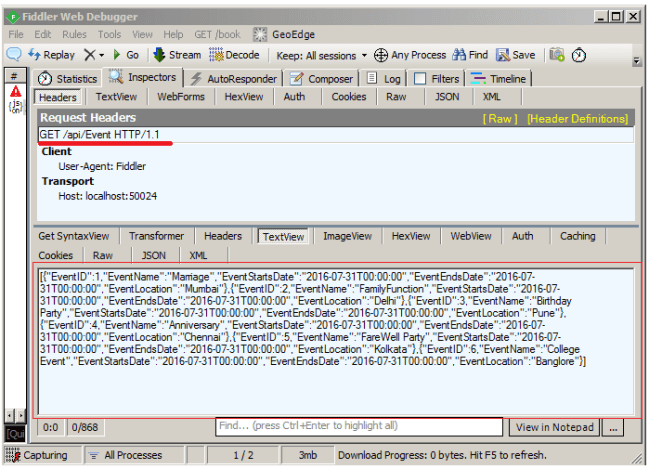Viewport: 650px width, 469px height.
Task: Click the [Raw] link in Request Headers
Action: (x=500, y=119)
